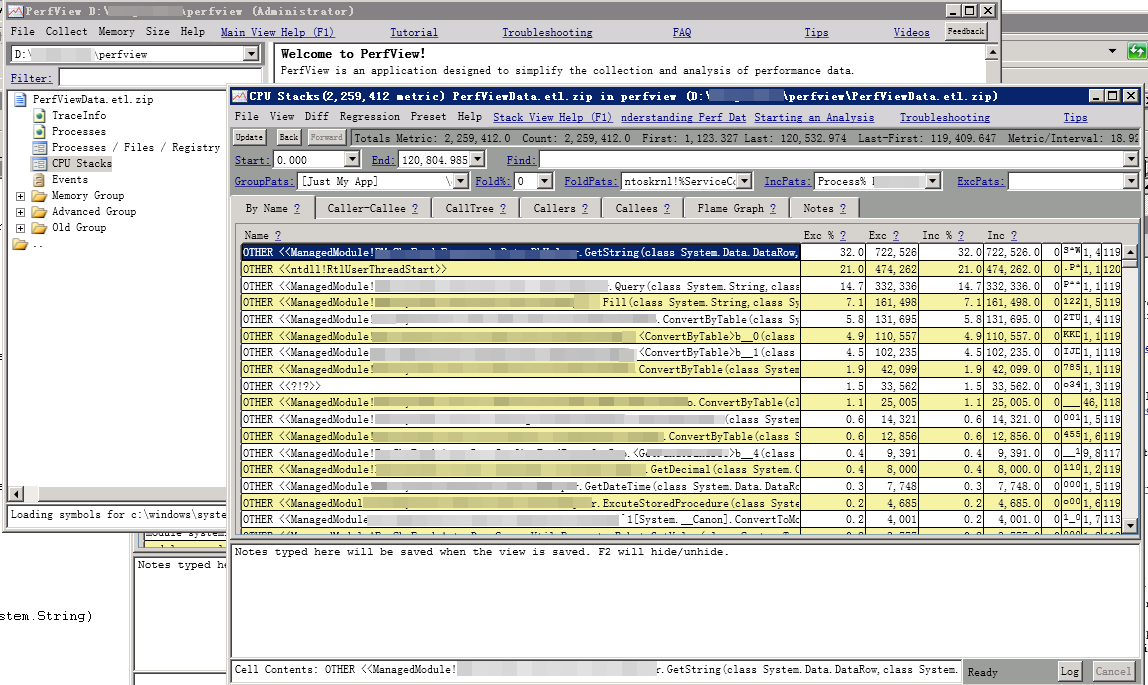Switch to the Callers tab

[x=560, y=209]
